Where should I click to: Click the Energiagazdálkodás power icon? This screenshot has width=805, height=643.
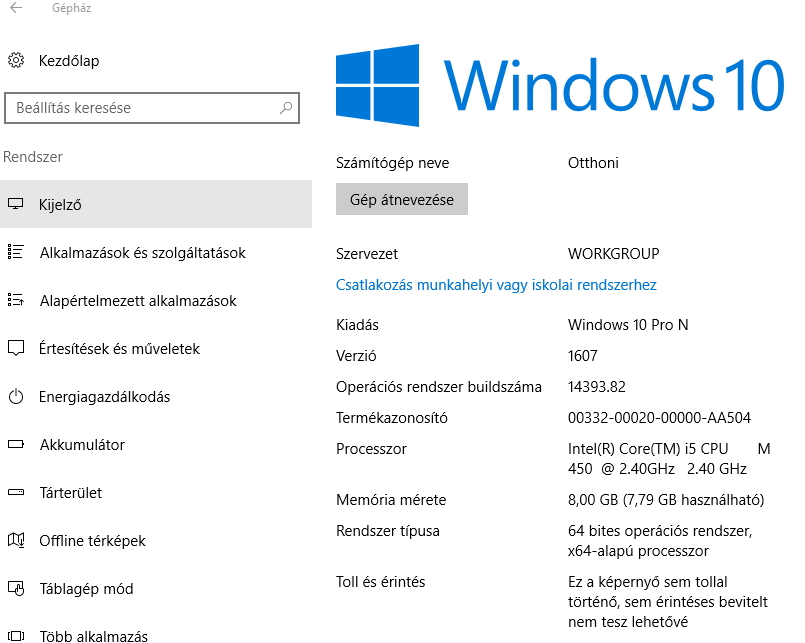16,396
